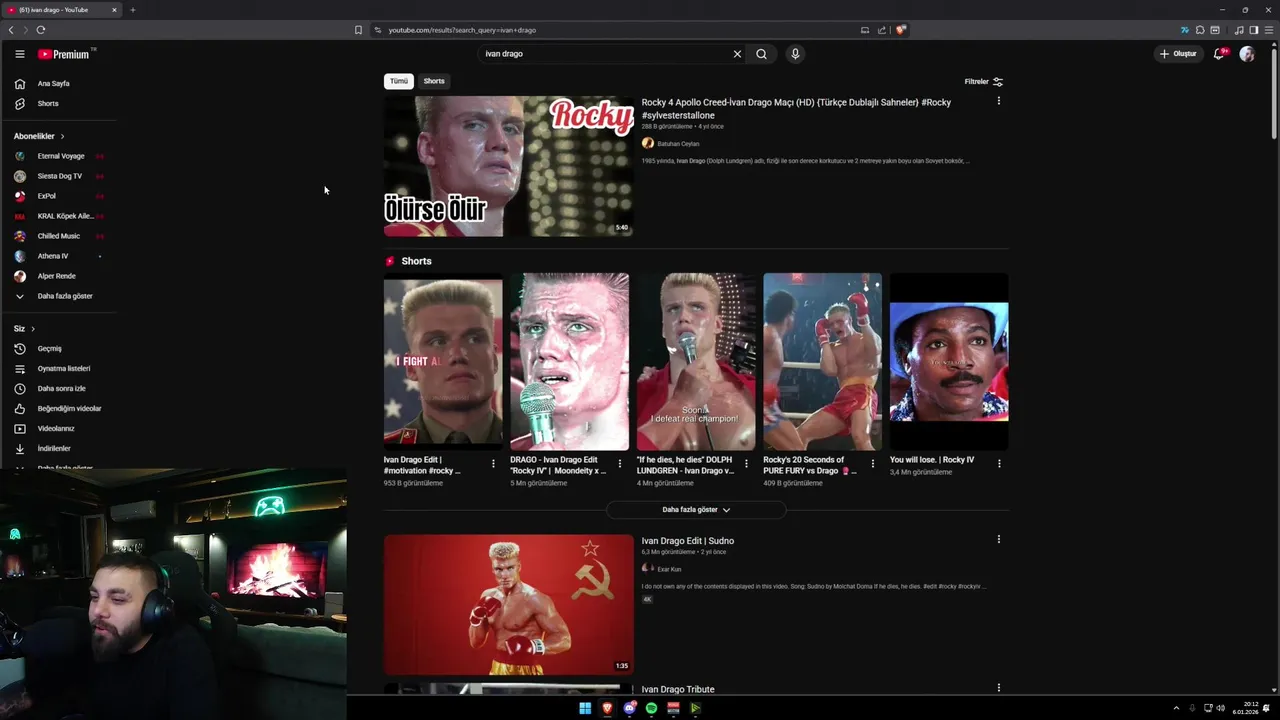Open the Eternal Voyage subscription

tap(60, 156)
